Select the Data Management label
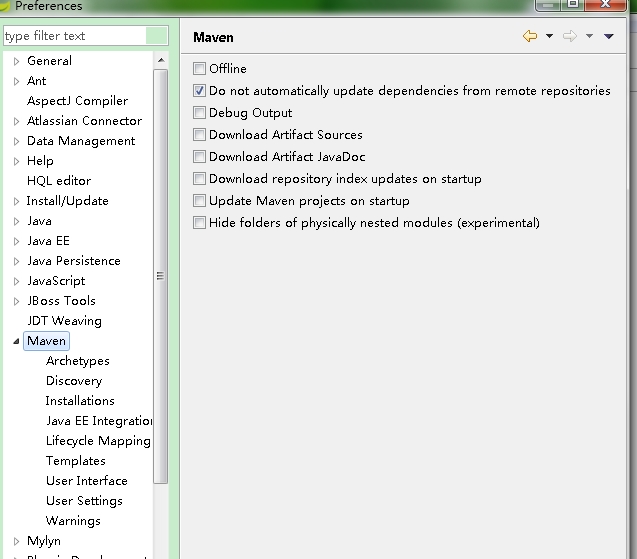This screenshot has height=559, width=637. 81,141
